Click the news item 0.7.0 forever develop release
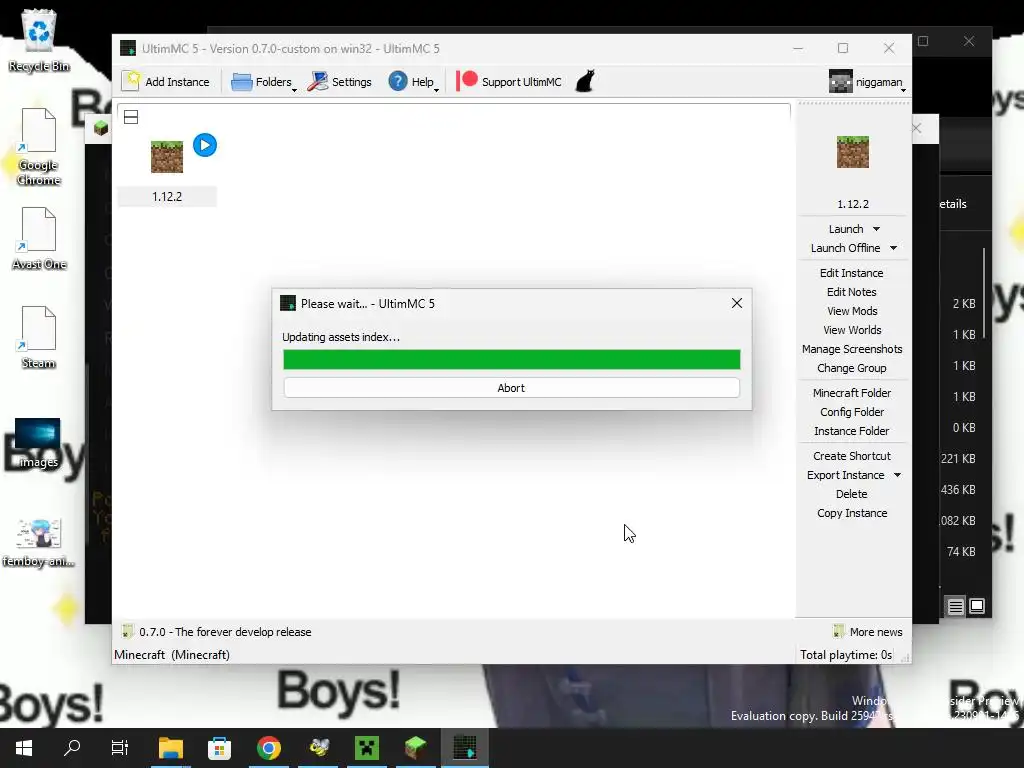Viewport: 1024px width, 768px height. [x=225, y=632]
